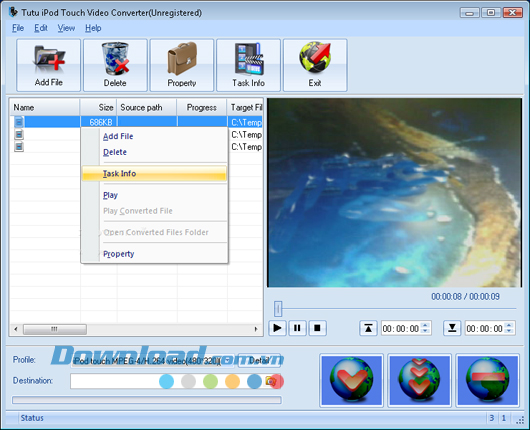Screen dimensions: 530x430
Task: Click the set start time marker icon
Action: point(368,328)
